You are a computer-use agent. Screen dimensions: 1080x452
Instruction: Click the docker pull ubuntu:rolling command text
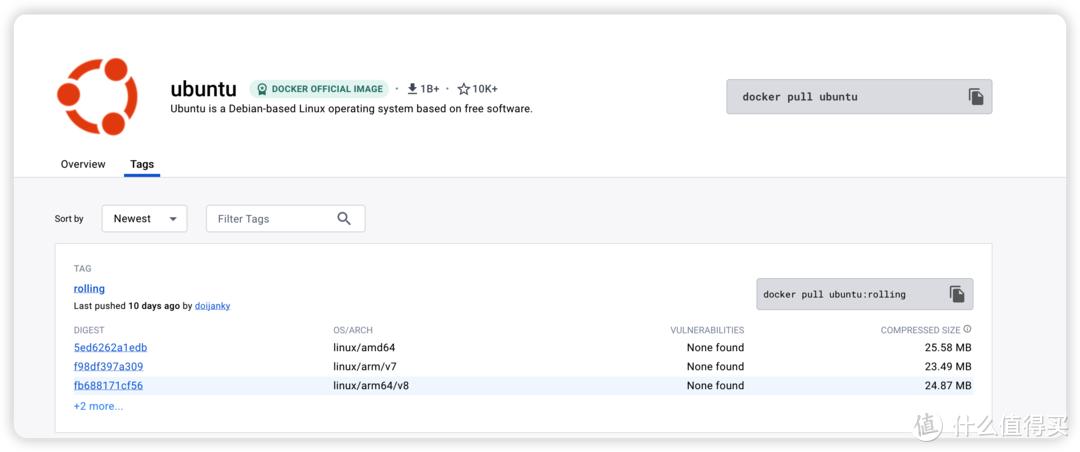[x=834, y=294]
